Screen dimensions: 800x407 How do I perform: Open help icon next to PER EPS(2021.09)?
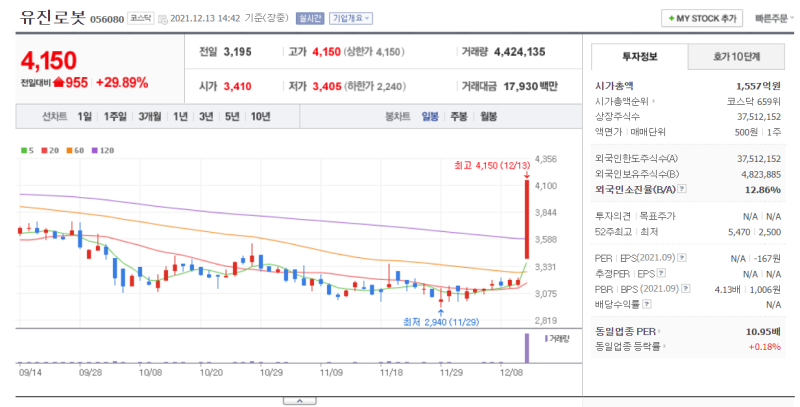click(682, 258)
